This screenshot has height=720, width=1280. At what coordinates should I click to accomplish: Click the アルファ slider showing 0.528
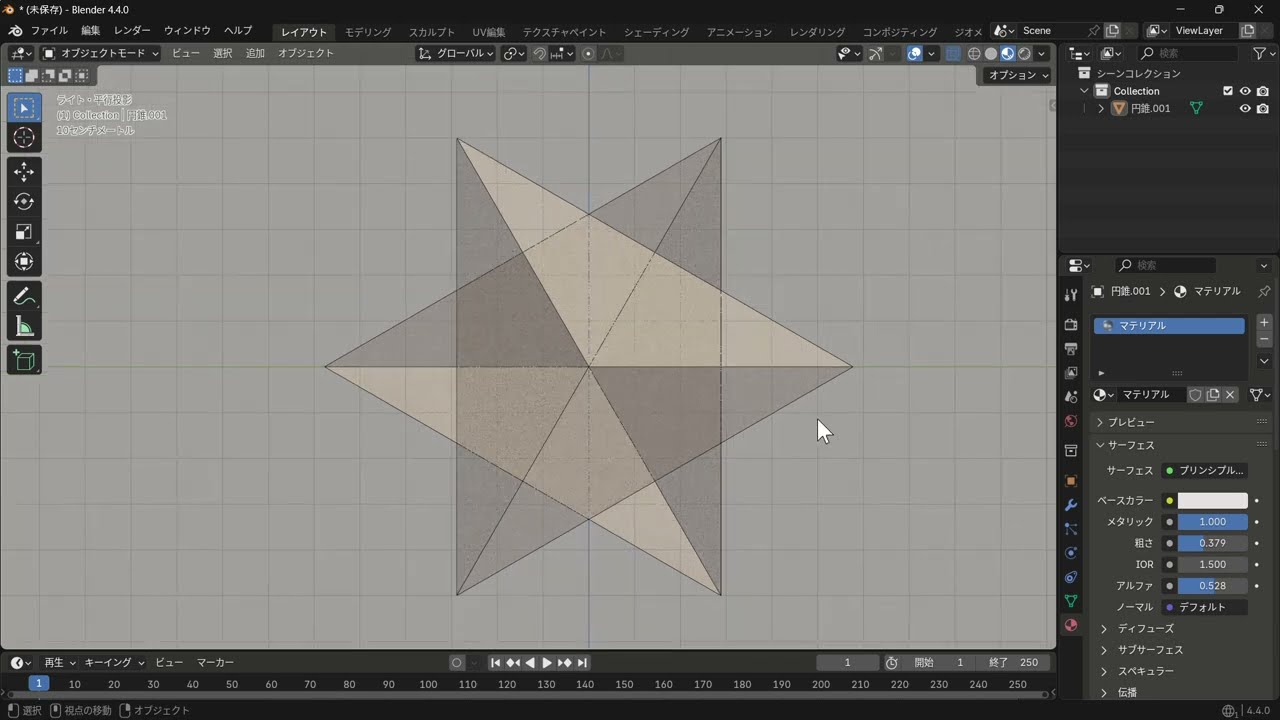1212,586
